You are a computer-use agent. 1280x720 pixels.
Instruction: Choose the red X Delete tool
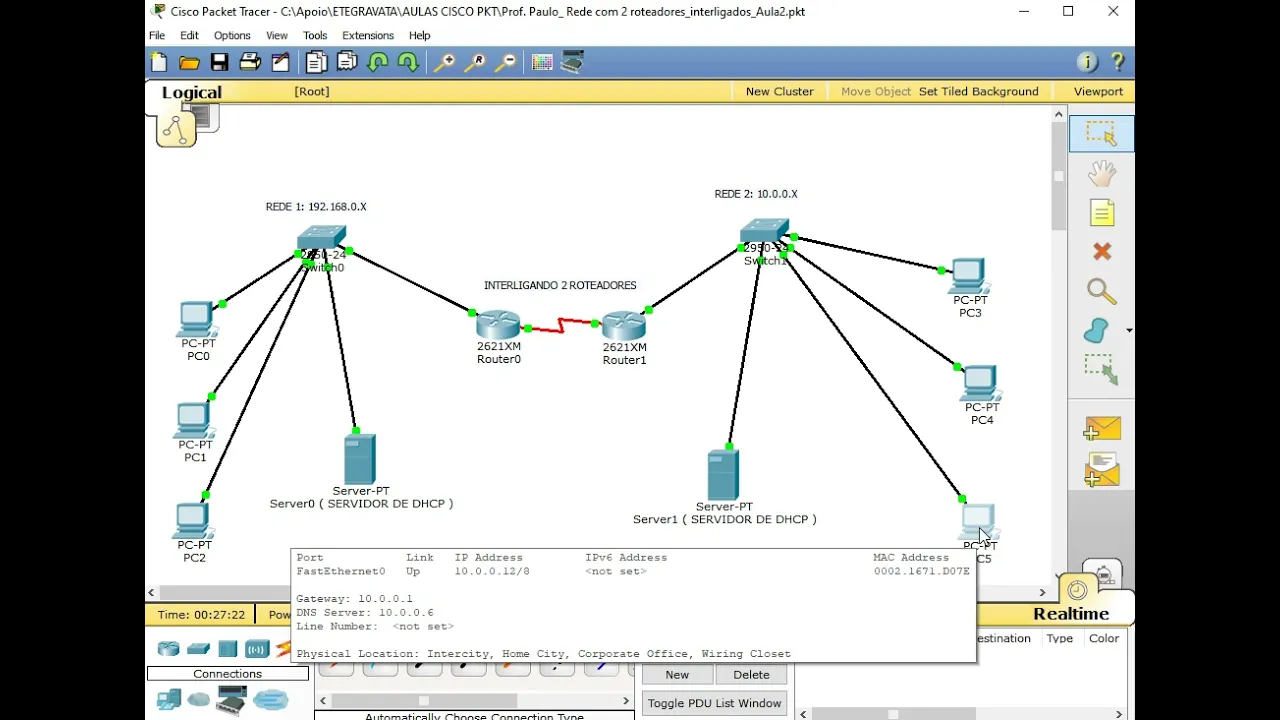[x=1101, y=252]
